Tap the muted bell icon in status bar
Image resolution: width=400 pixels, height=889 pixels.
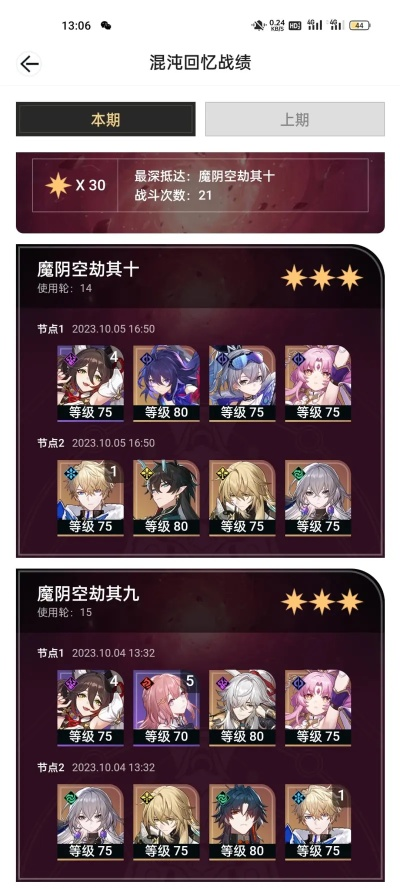[x=259, y=25]
